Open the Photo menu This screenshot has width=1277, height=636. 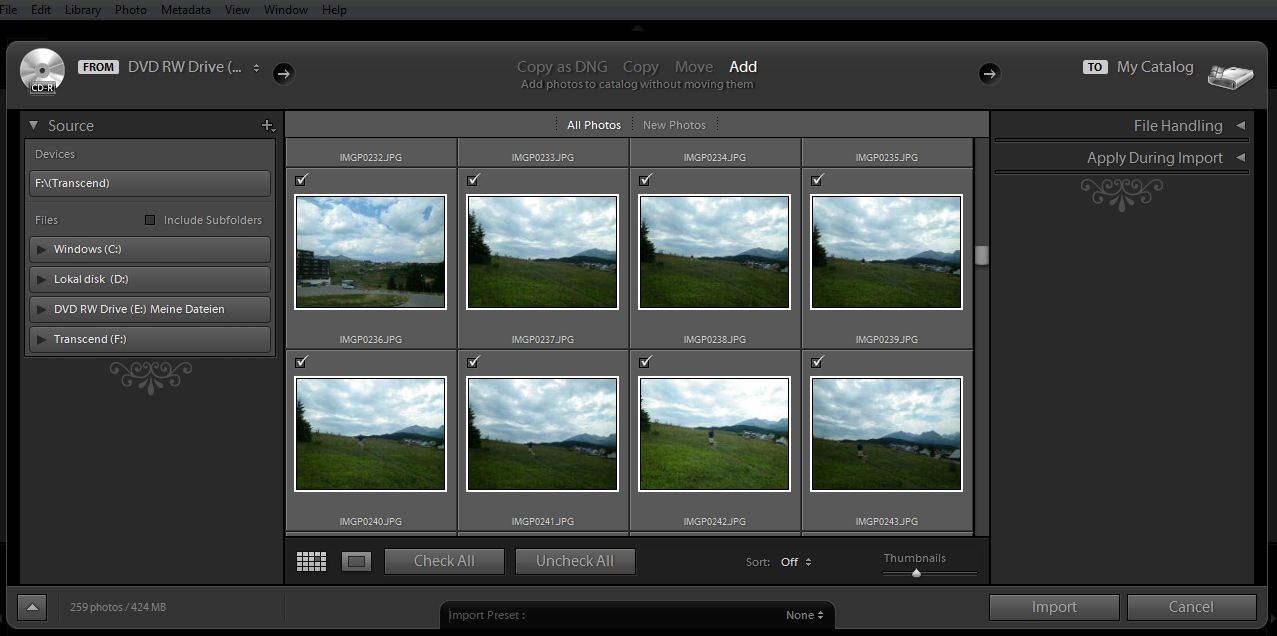130,9
